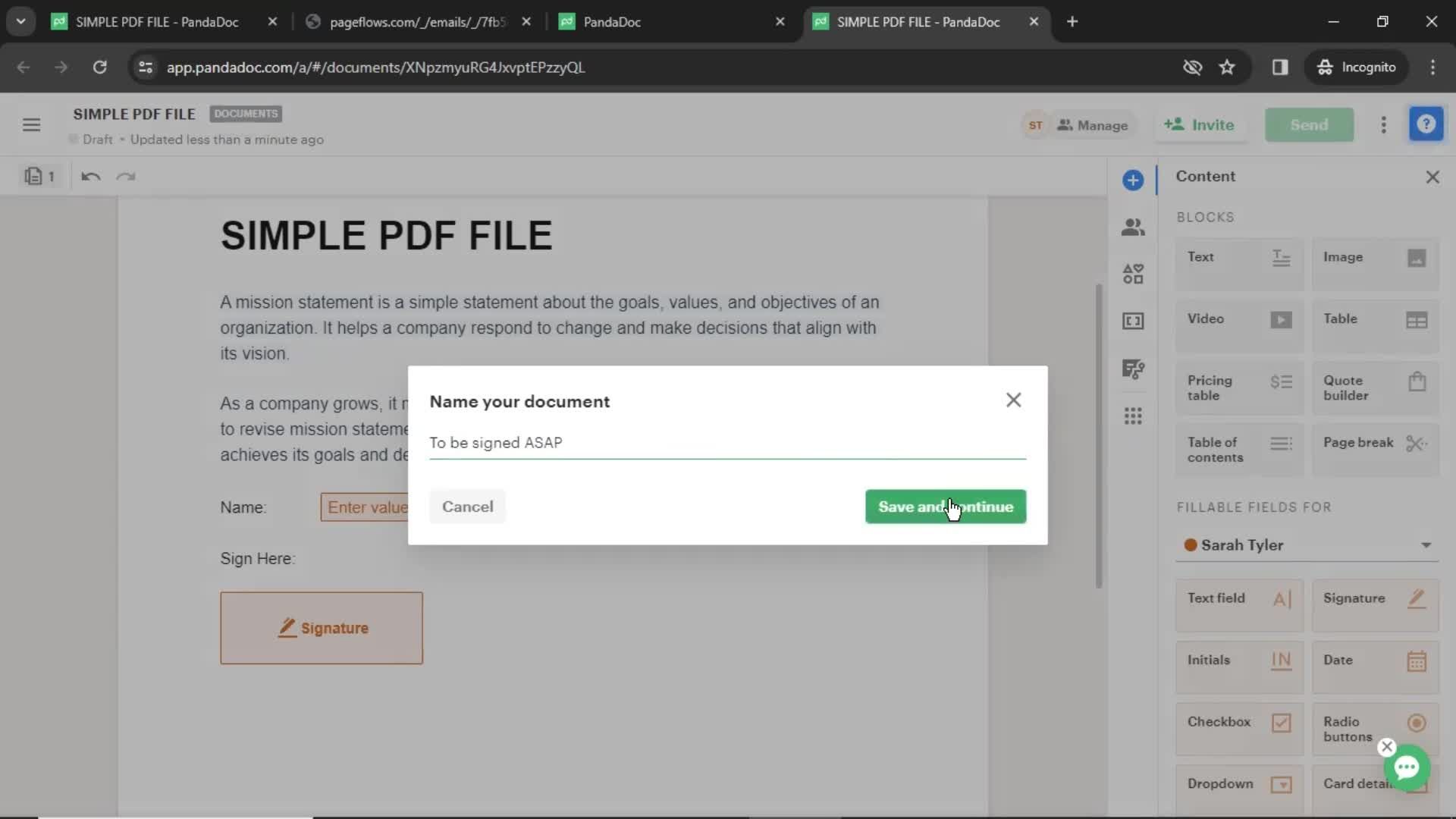Toggle the Initials fillable field
The image size is (1456, 819).
tap(1239, 660)
